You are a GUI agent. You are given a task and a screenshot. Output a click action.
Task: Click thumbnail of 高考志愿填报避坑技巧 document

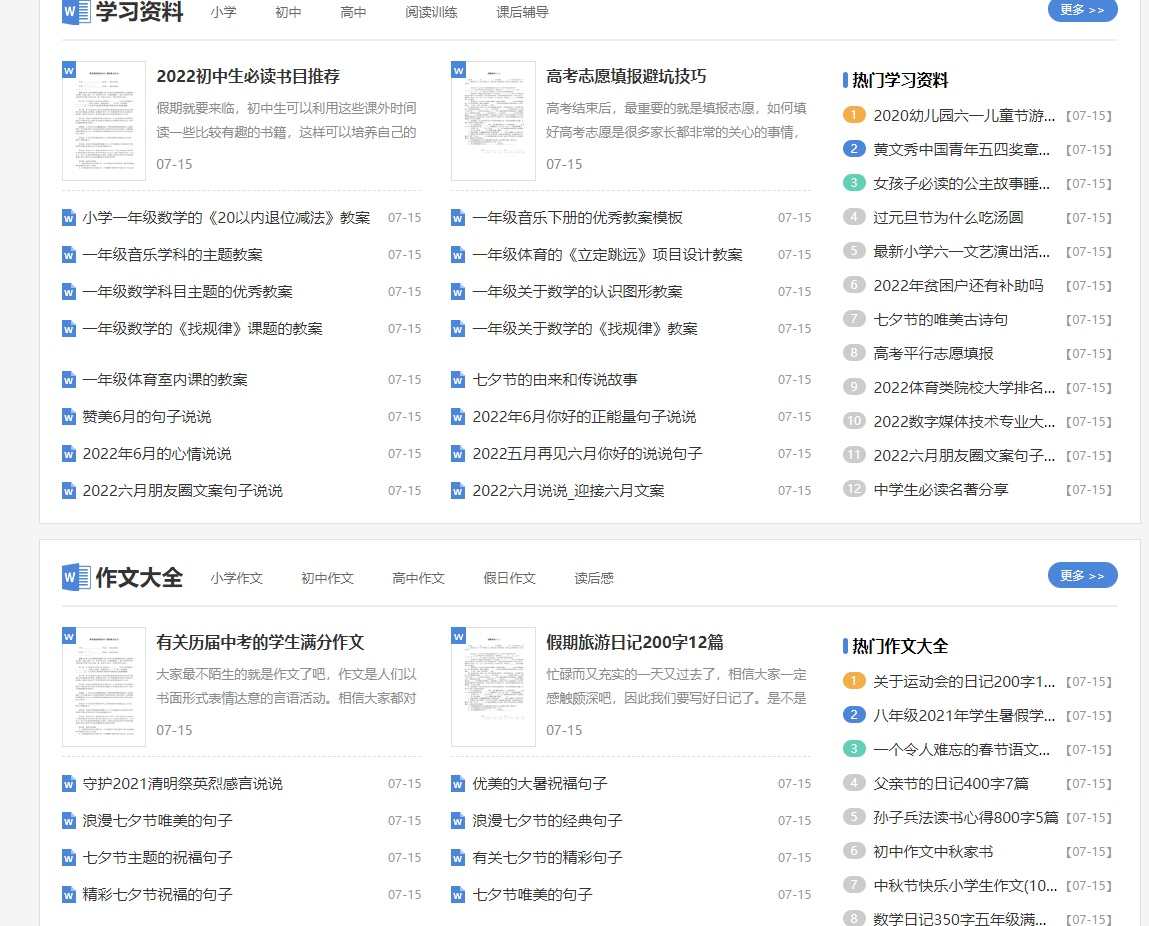(x=493, y=121)
